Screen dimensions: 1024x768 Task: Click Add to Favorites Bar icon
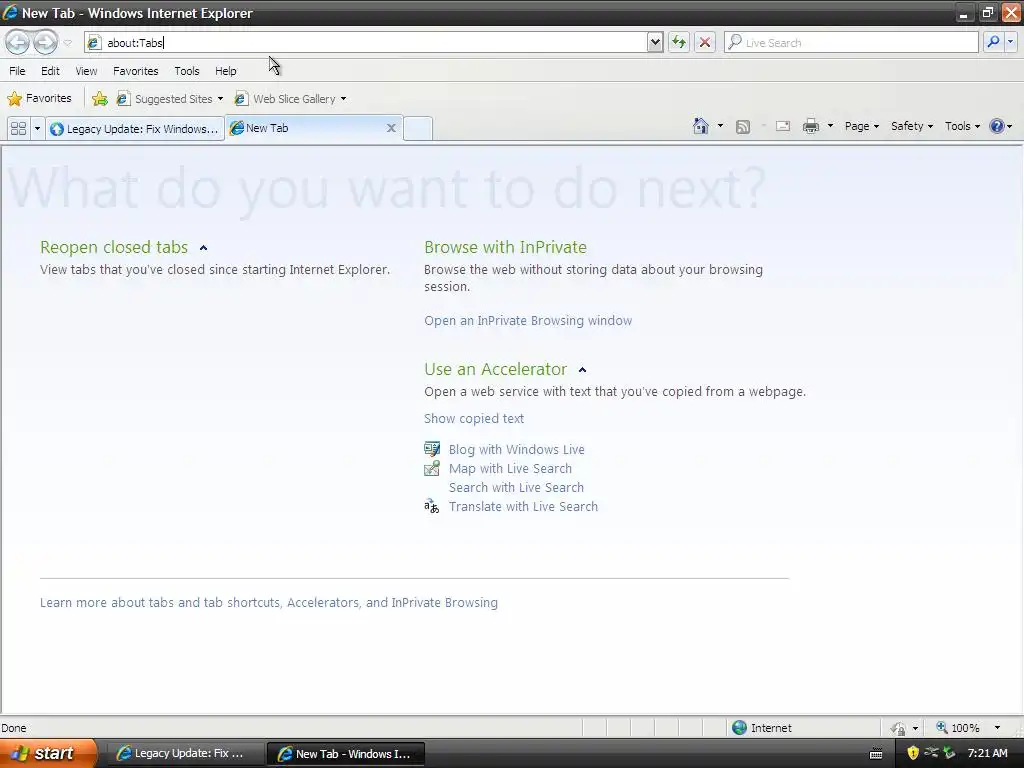click(100, 99)
